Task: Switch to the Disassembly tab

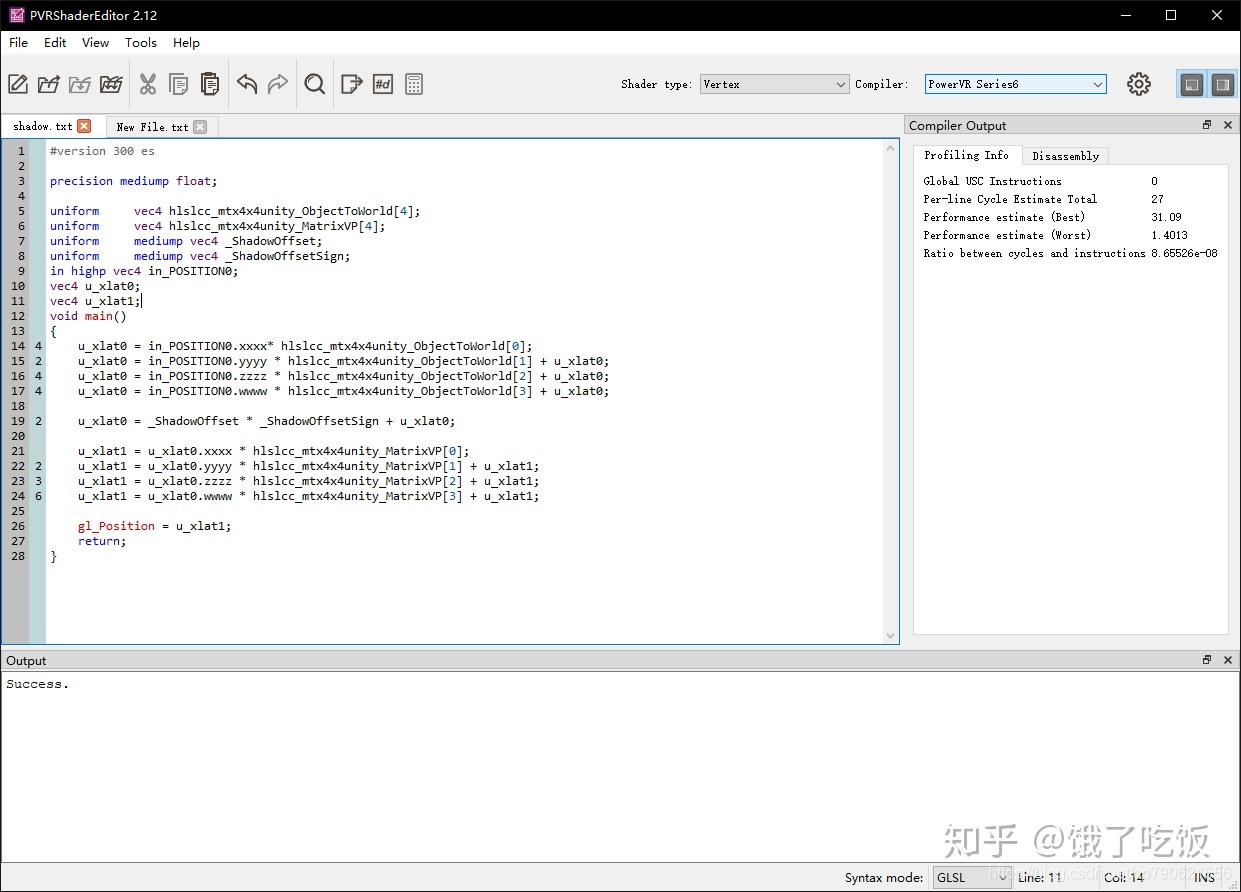Action: click(x=1065, y=156)
